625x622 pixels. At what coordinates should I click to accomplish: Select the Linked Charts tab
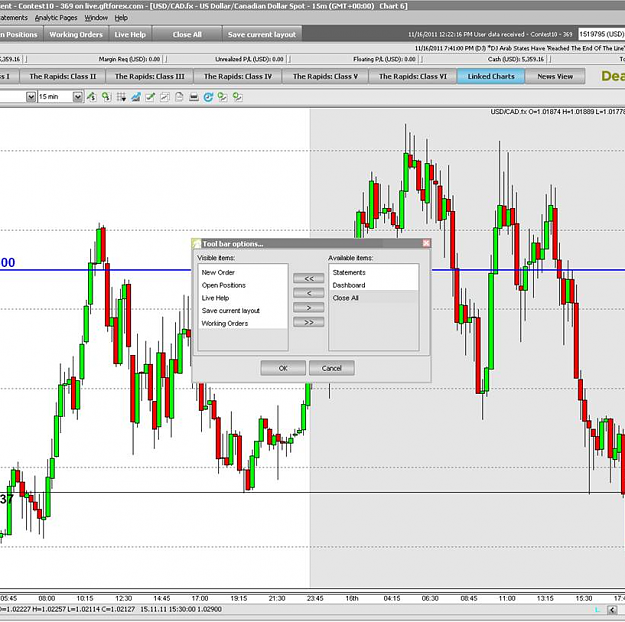coord(491,76)
